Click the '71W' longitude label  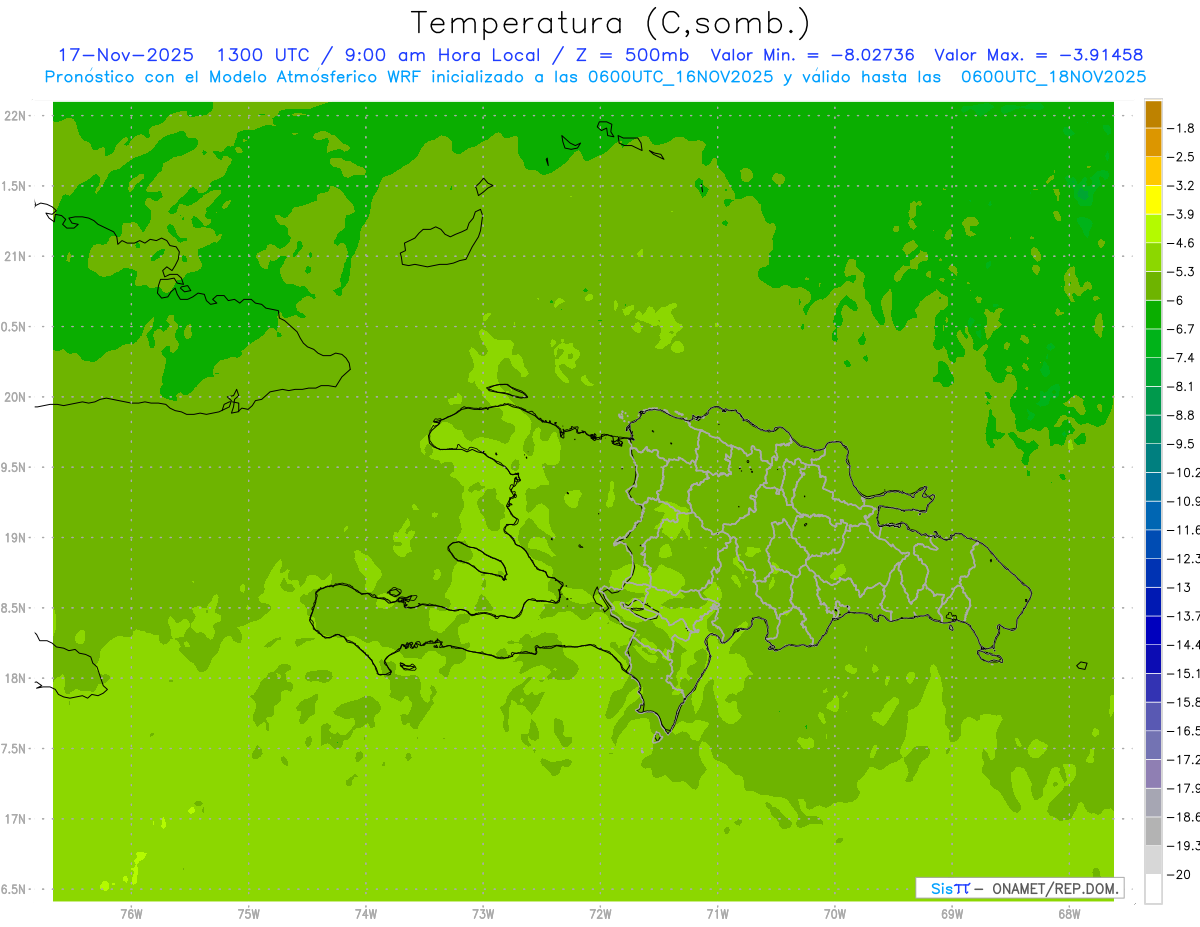pos(717,914)
